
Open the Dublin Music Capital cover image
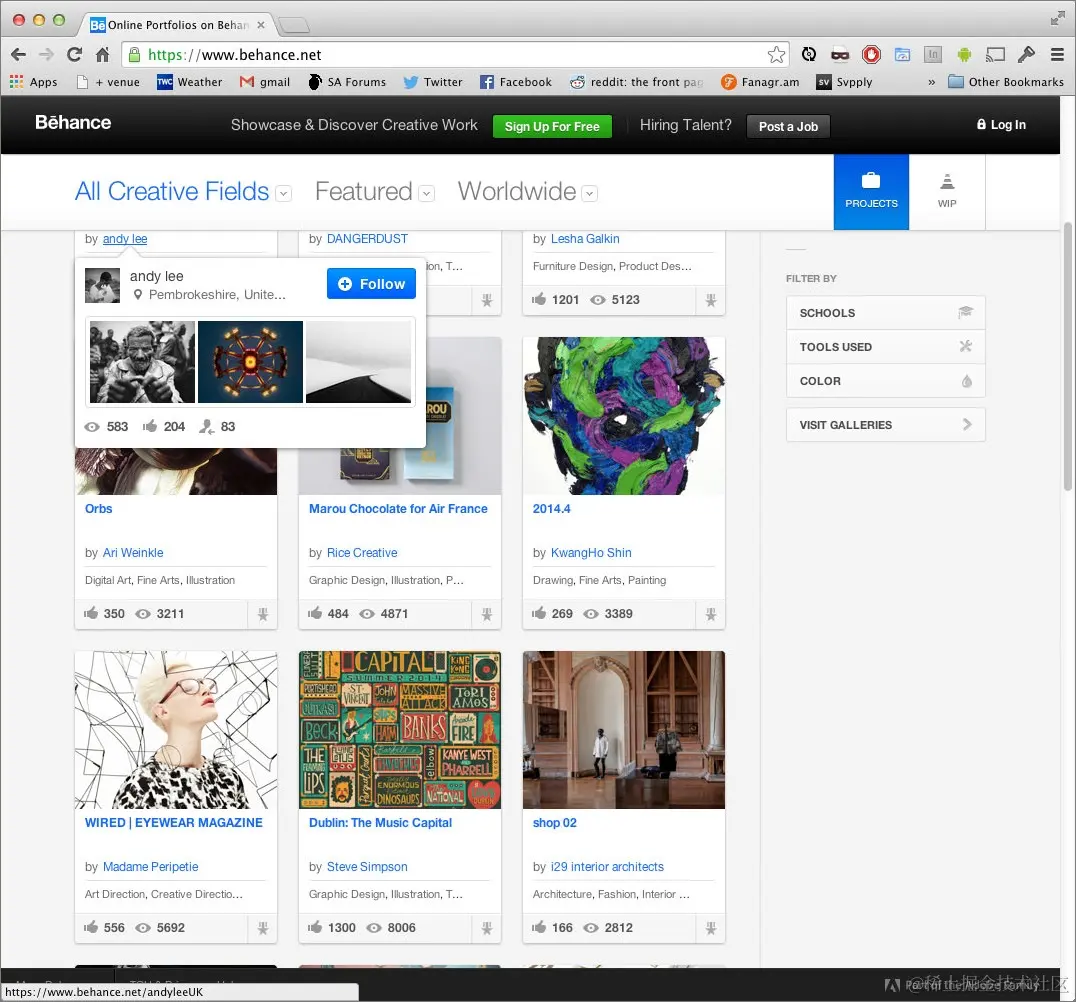point(400,730)
